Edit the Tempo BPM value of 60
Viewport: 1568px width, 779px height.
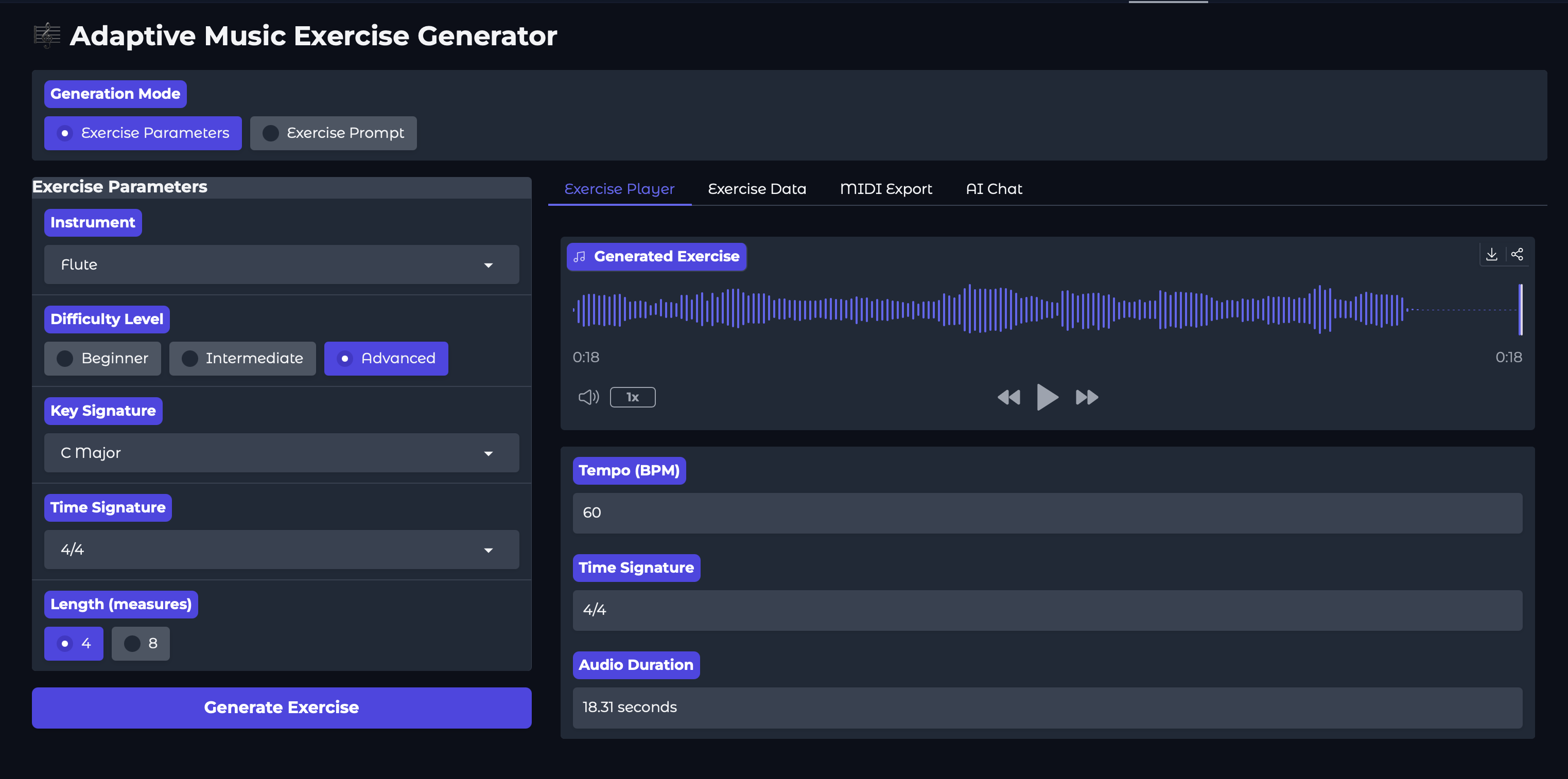[x=1047, y=513]
